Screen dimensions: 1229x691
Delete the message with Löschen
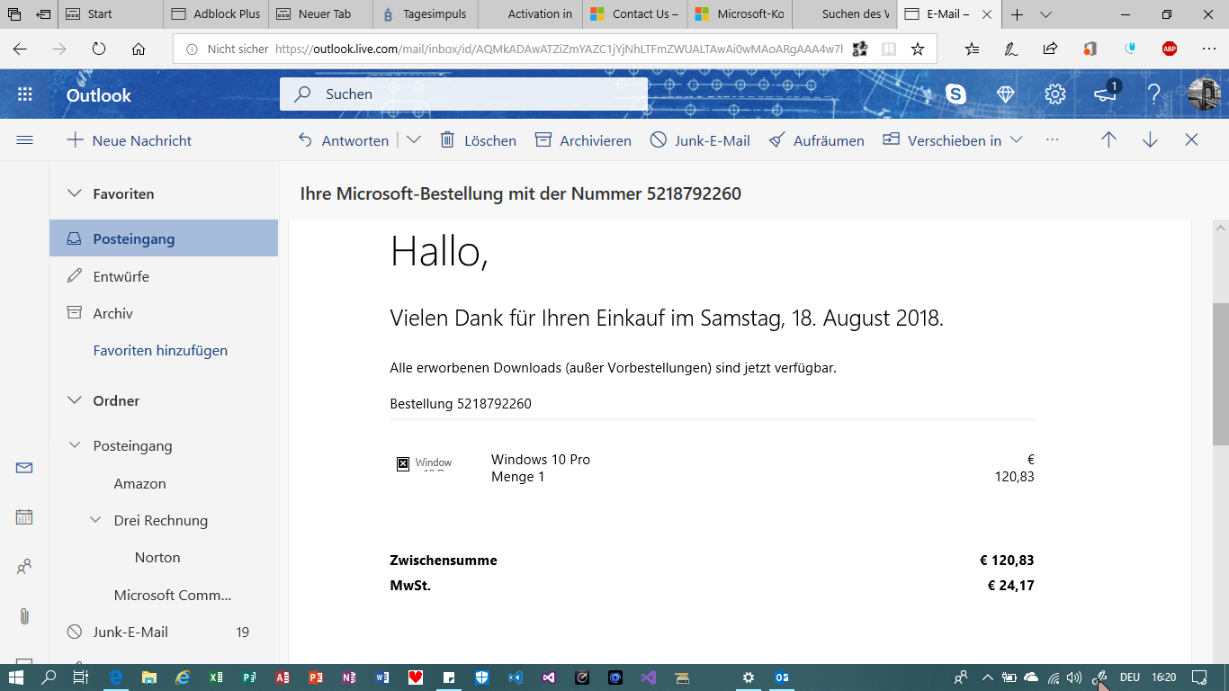[478, 140]
